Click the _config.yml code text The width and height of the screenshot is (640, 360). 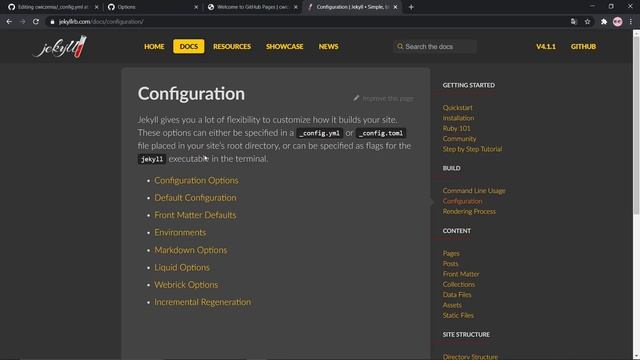point(320,133)
